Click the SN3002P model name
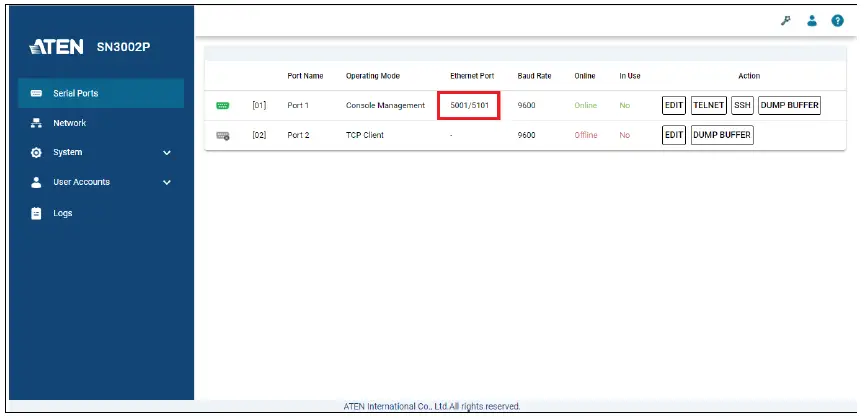 tap(123, 47)
